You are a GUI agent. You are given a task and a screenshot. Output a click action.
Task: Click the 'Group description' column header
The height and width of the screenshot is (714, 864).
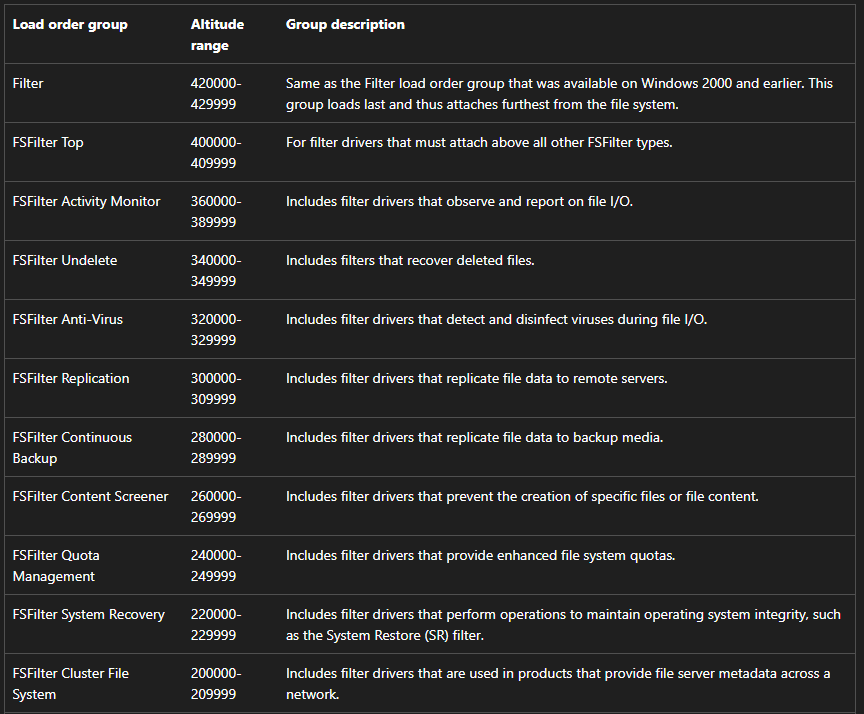345,25
